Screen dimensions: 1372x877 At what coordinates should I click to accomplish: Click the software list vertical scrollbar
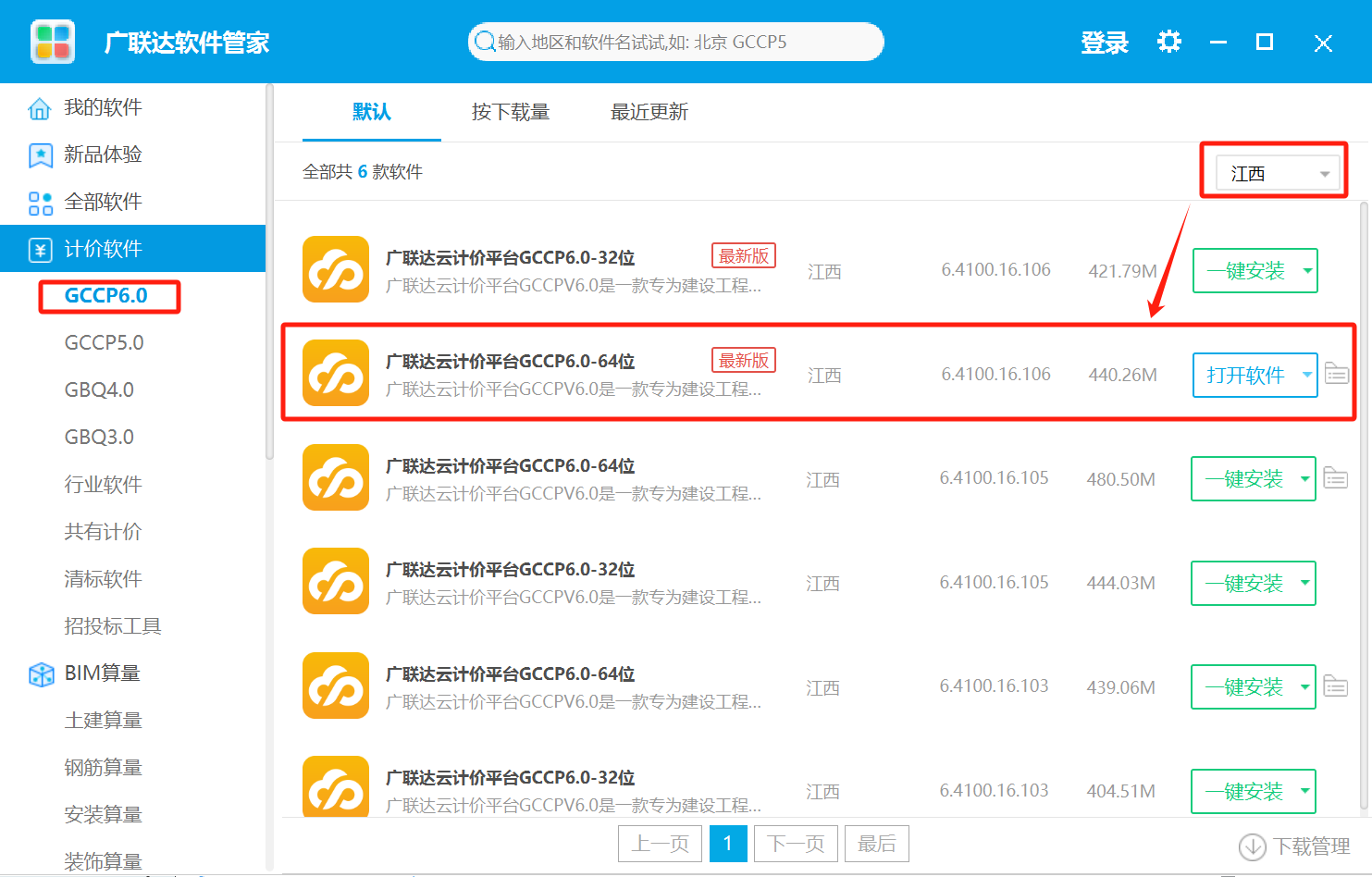point(1364,504)
